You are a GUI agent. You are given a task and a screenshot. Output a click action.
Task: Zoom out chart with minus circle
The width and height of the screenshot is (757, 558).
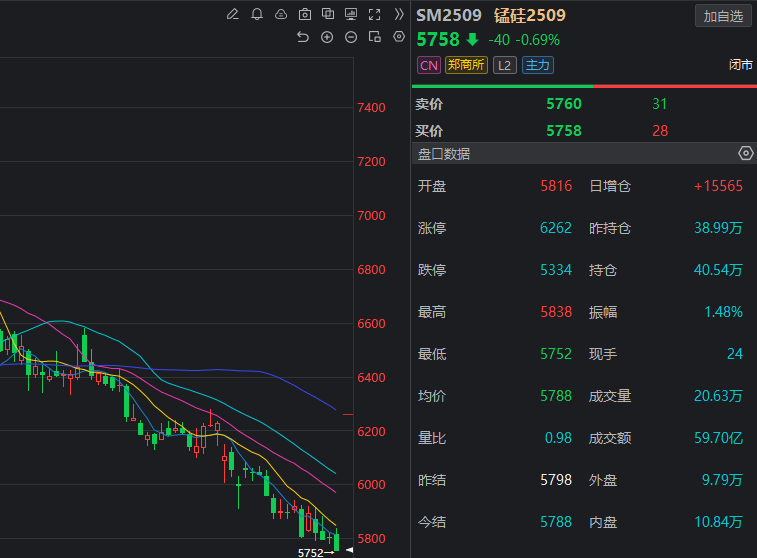[351, 37]
